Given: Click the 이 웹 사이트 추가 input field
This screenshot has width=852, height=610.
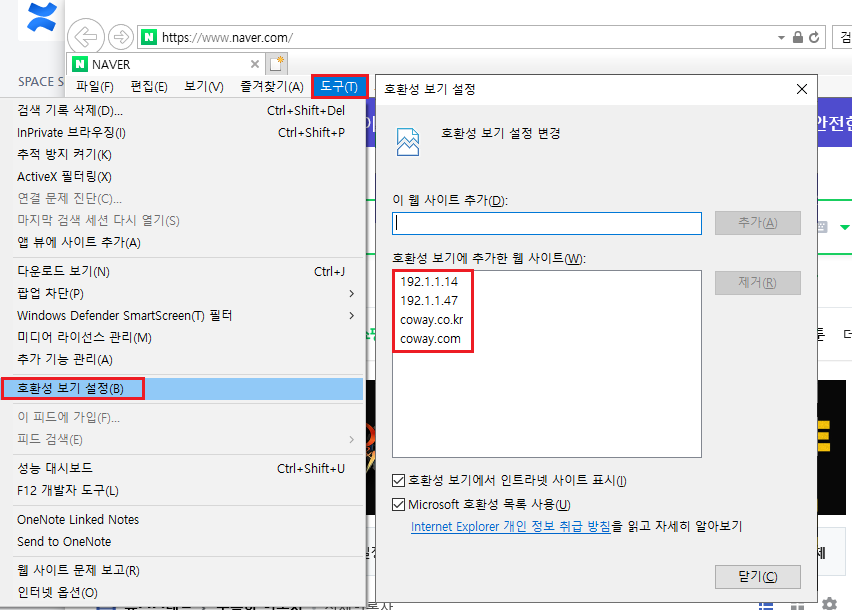Looking at the screenshot, I should pyautogui.click(x=547, y=223).
